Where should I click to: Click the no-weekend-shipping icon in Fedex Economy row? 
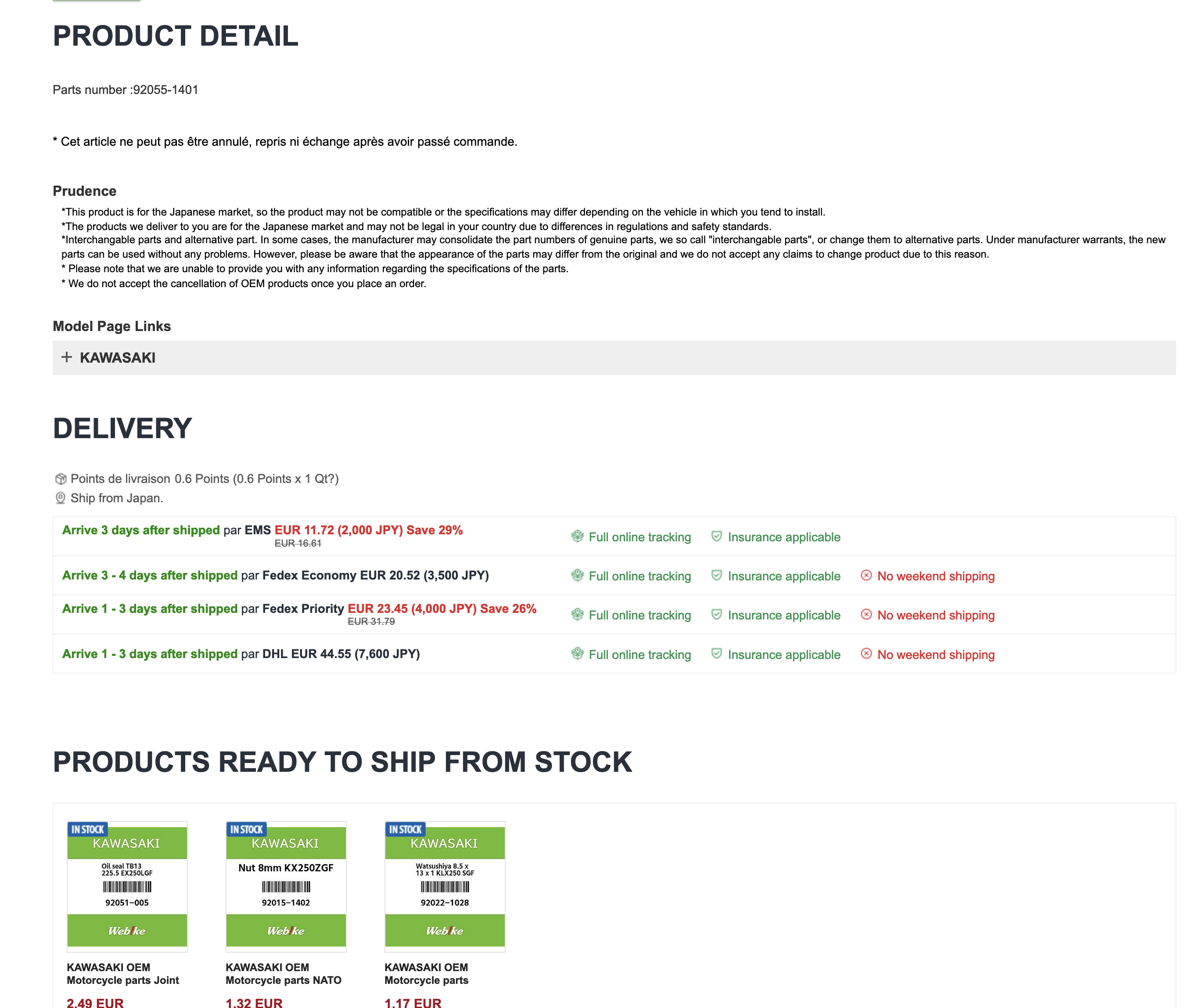[x=866, y=576]
